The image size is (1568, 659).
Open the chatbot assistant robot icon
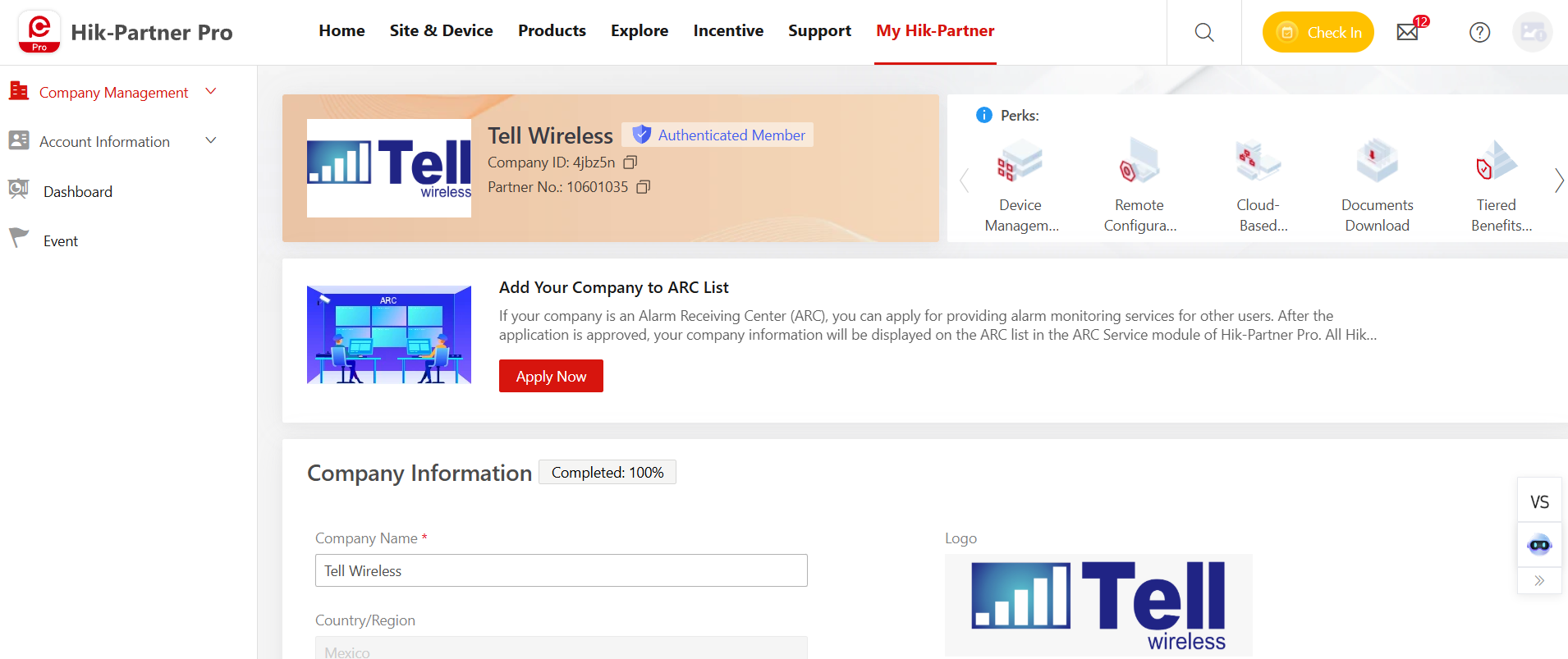(1539, 545)
